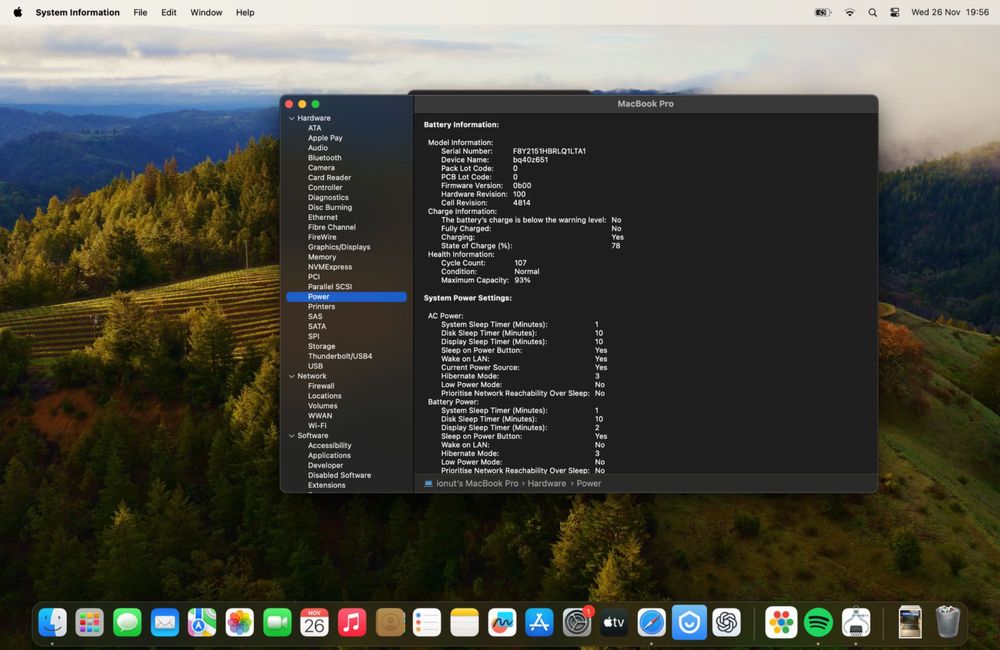Select USB in the sidebar
1000x650 pixels.
315,366
